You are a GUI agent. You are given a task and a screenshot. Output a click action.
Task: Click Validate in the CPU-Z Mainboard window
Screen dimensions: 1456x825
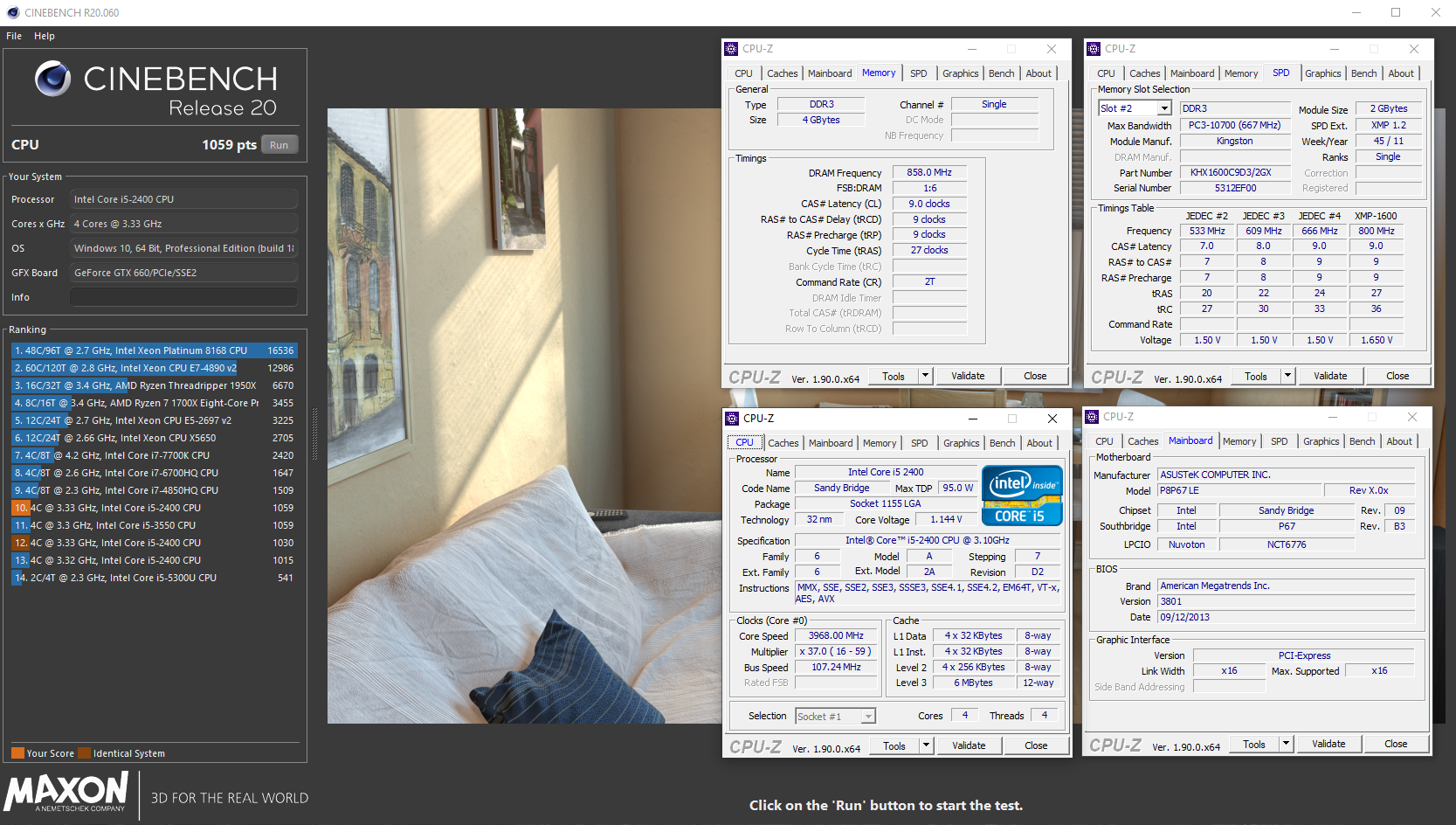(x=1328, y=744)
